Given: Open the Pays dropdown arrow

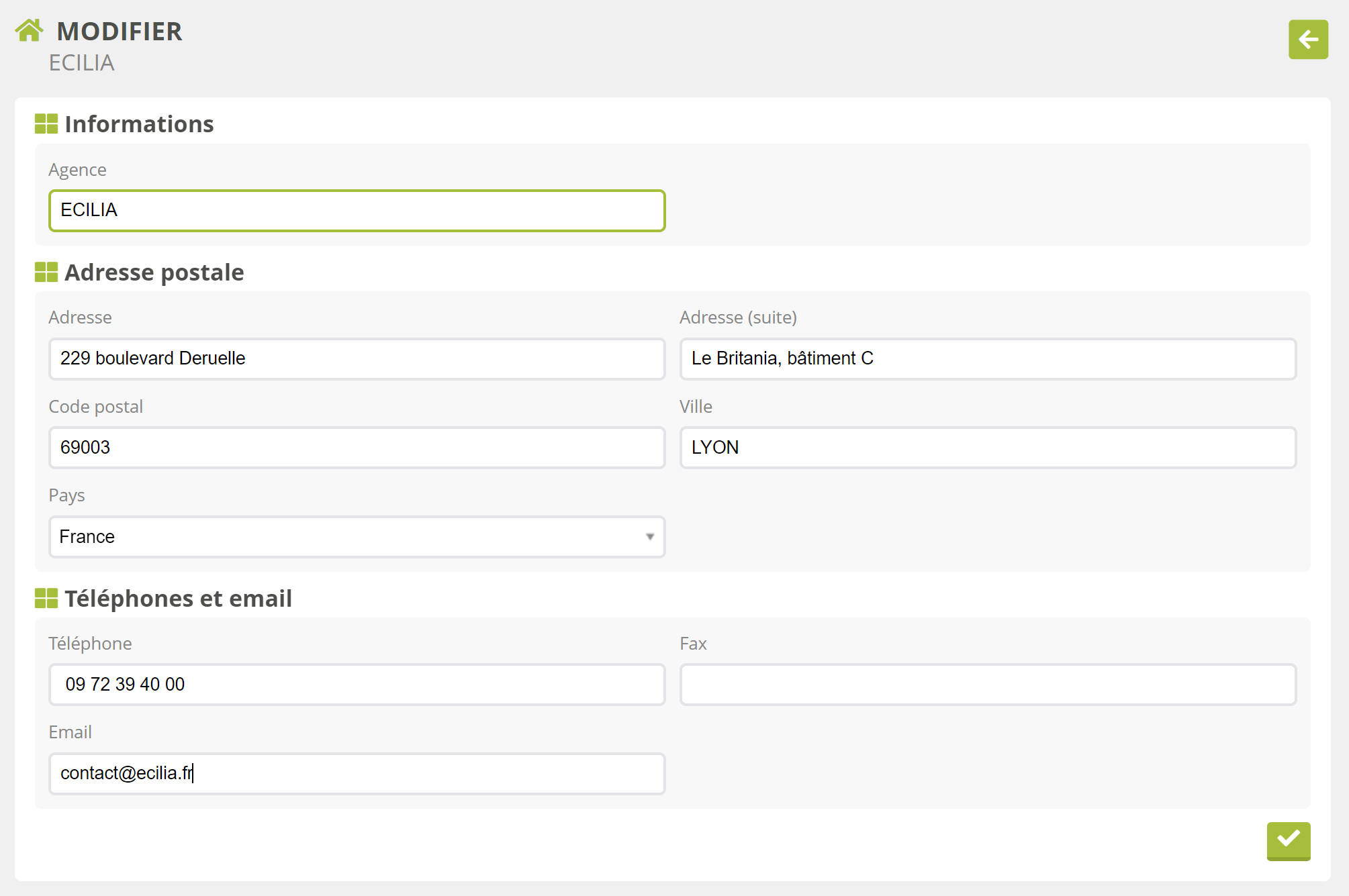Looking at the screenshot, I should (x=649, y=537).
